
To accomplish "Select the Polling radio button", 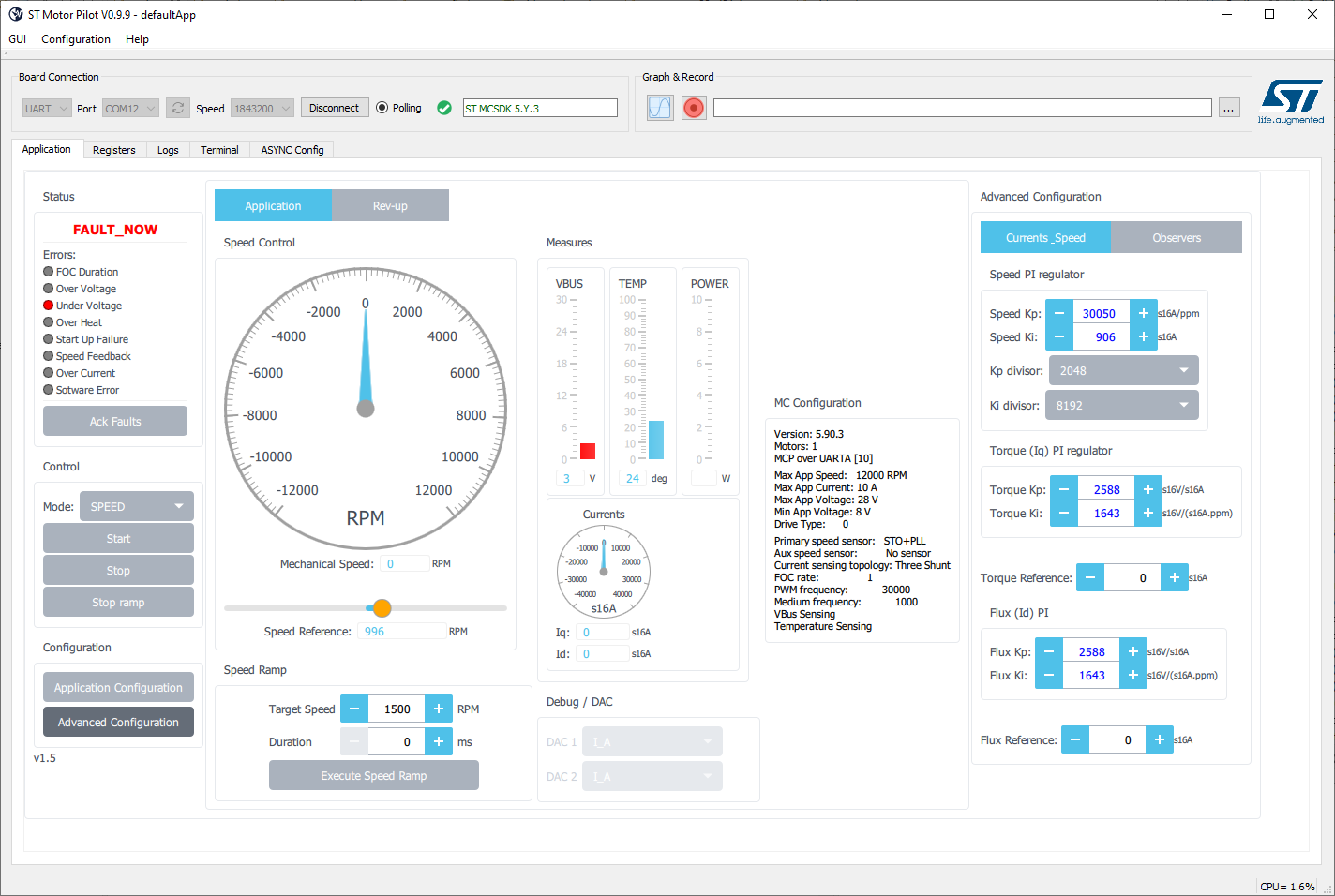I will [x=382, y=108].
